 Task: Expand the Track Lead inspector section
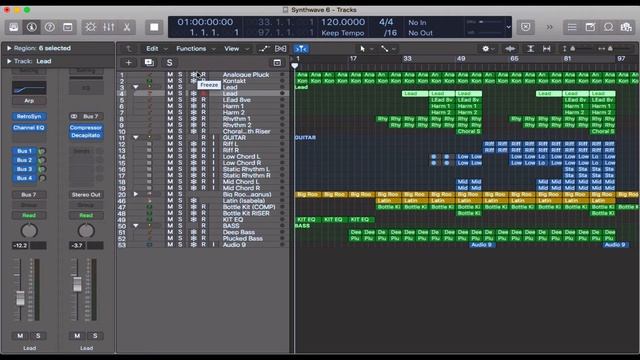pos(9,61)
